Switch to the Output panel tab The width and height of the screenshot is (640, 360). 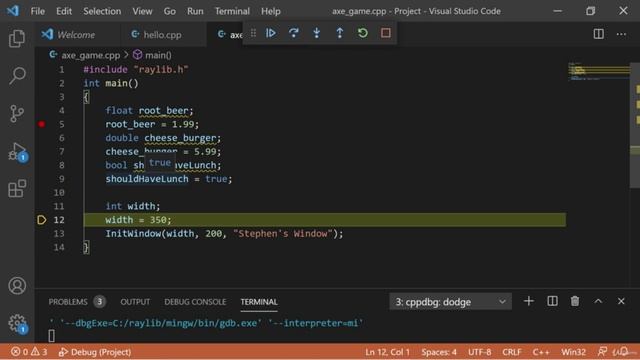click(135, 302)
